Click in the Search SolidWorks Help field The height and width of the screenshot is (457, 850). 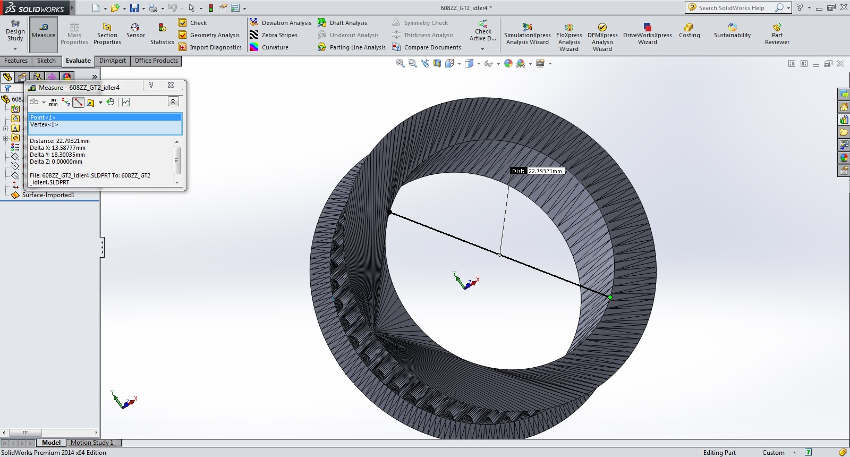click(x=732, y=8)
